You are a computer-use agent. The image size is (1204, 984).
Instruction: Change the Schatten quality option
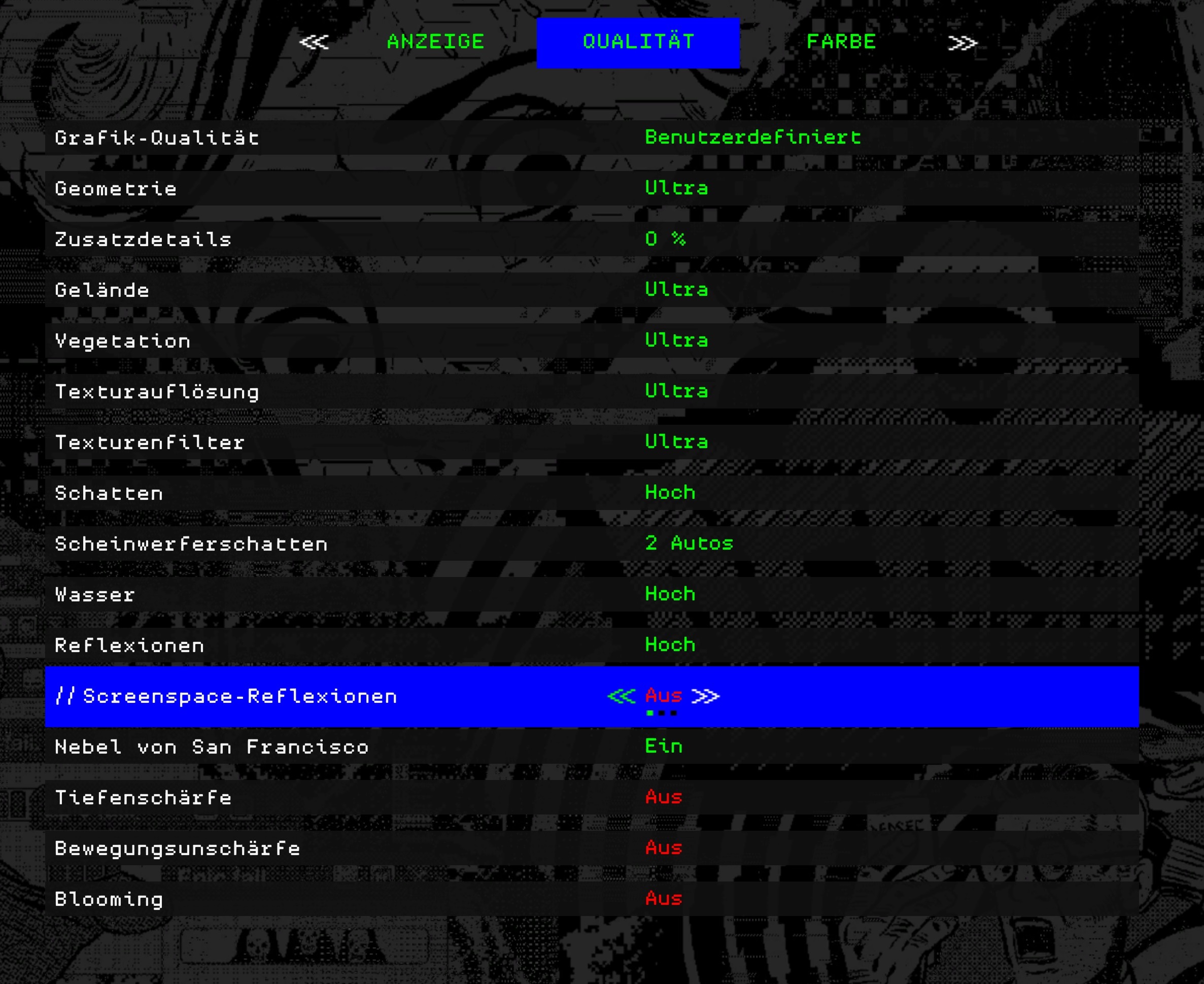tap(670, 493)
